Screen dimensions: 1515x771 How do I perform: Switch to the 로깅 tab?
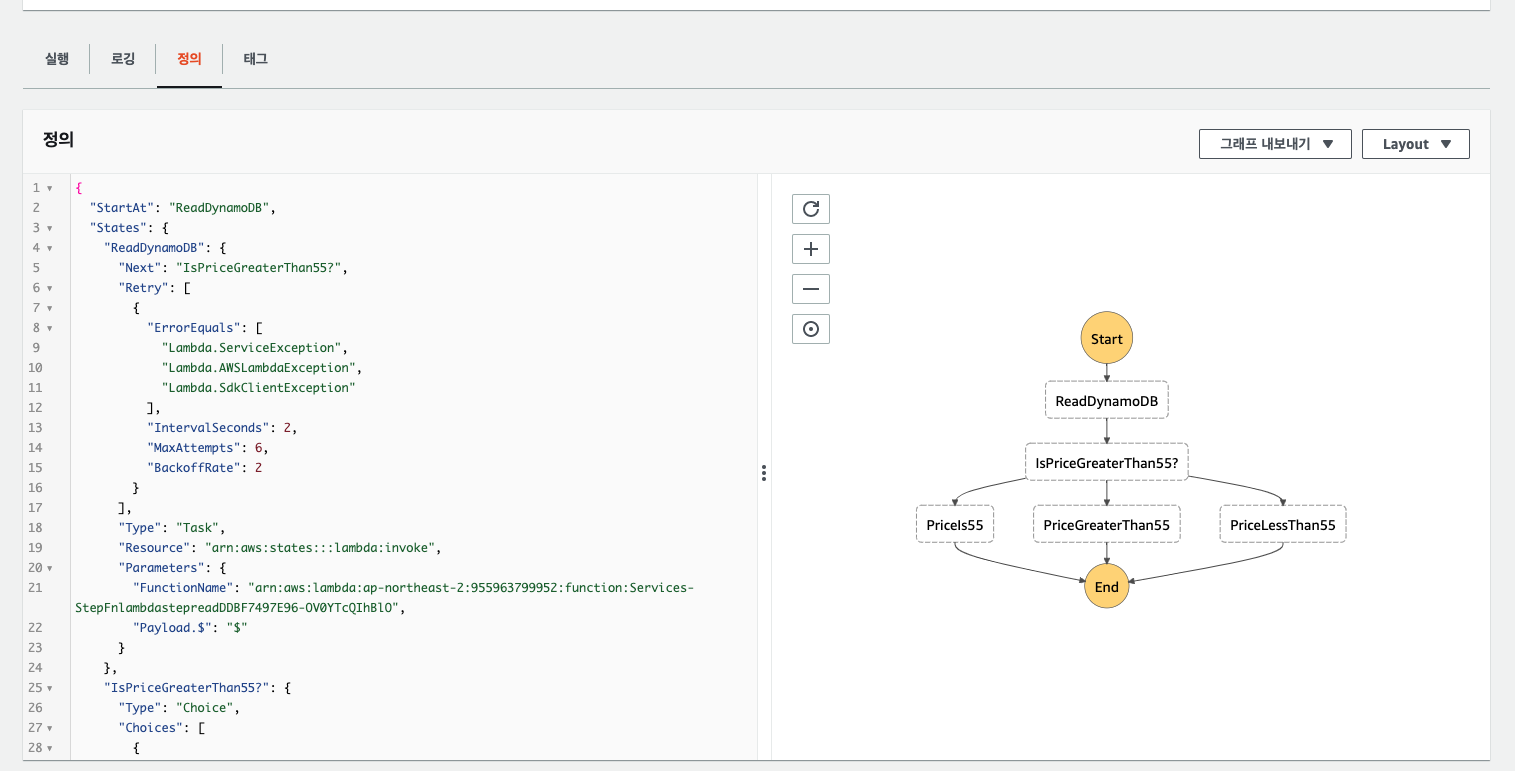(x=123, y=59)
